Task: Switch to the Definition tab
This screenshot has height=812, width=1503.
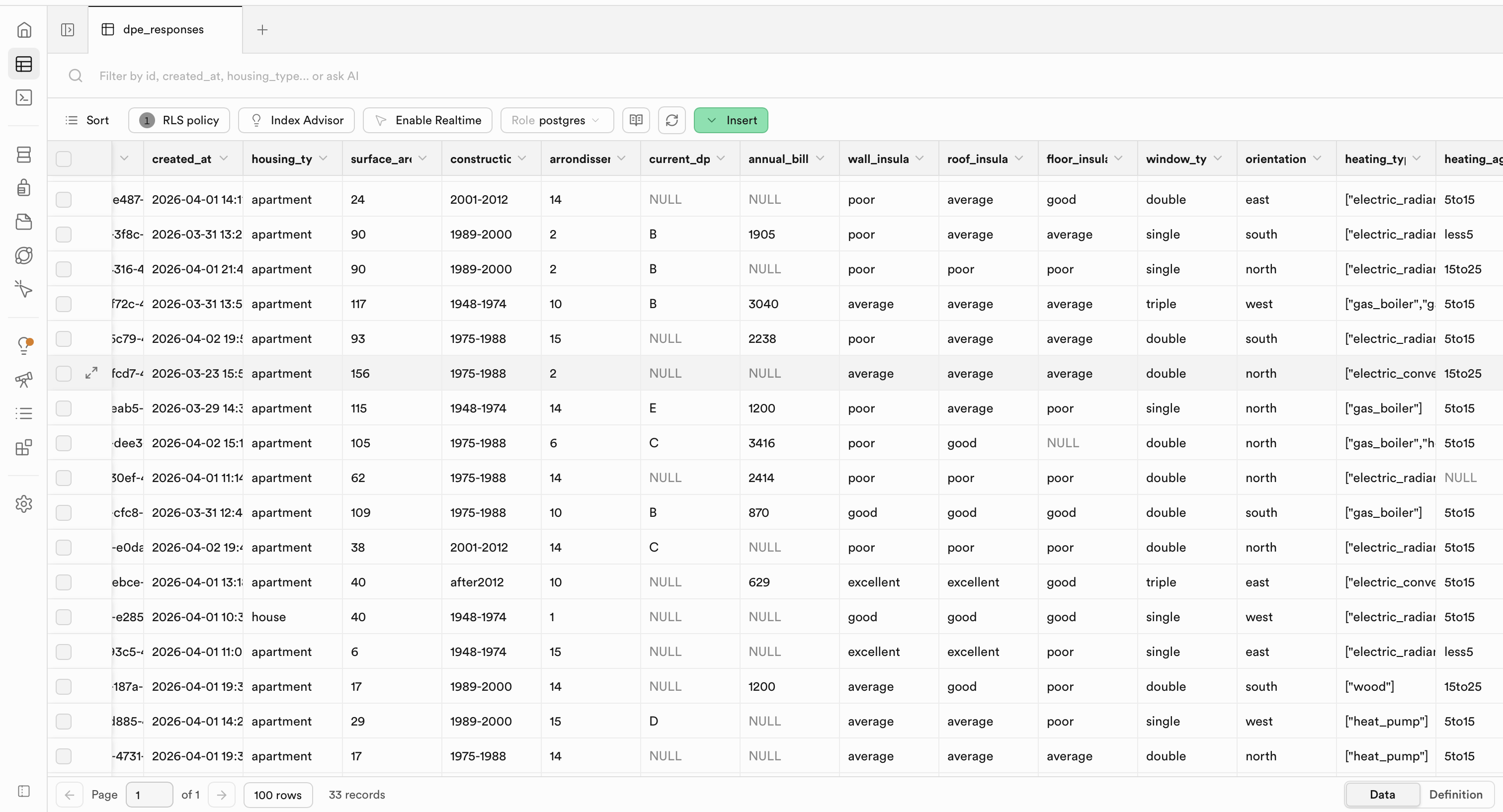Action: tap(1456, 795)
